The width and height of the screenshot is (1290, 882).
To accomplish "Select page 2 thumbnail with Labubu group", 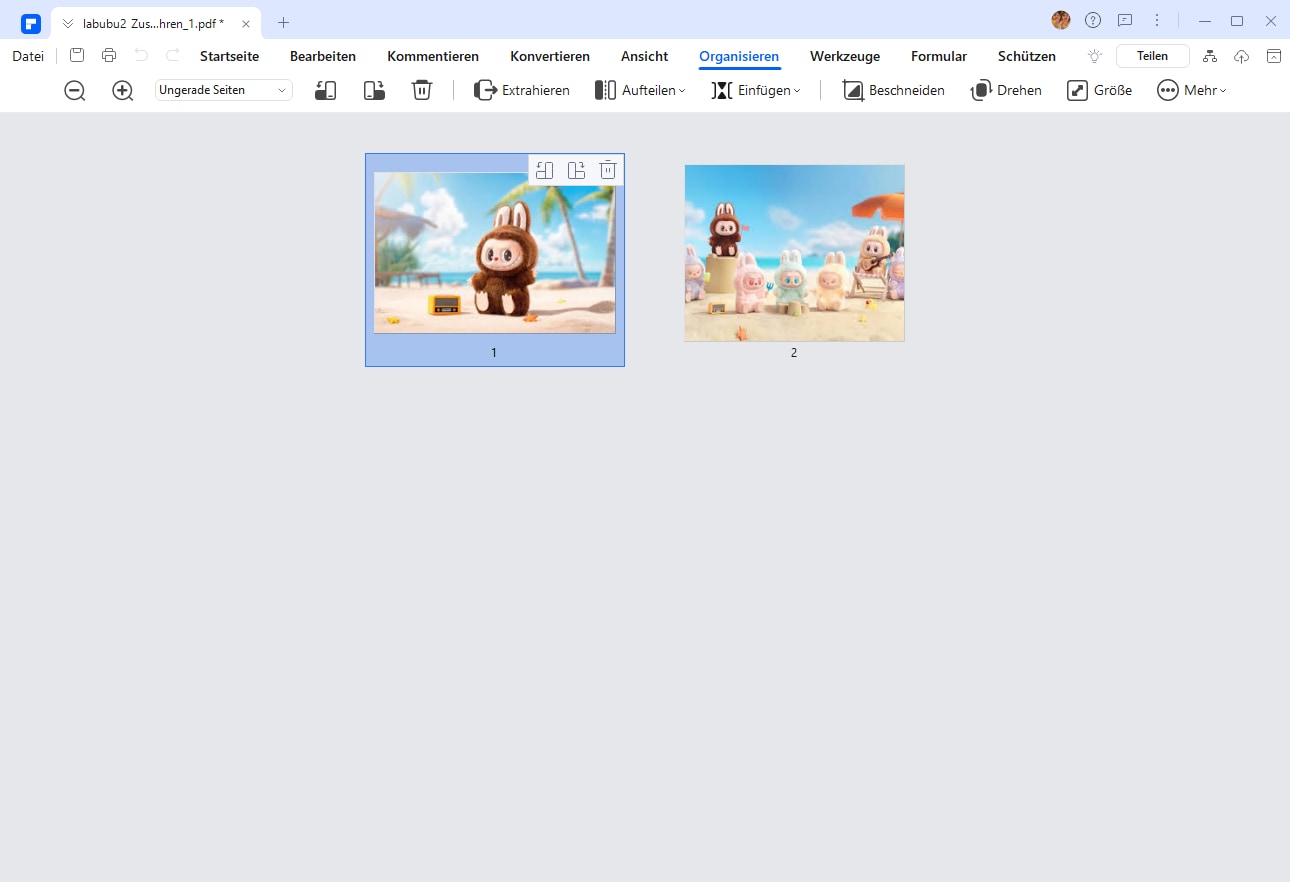I will pyautogui.click(x=794, y=253).
